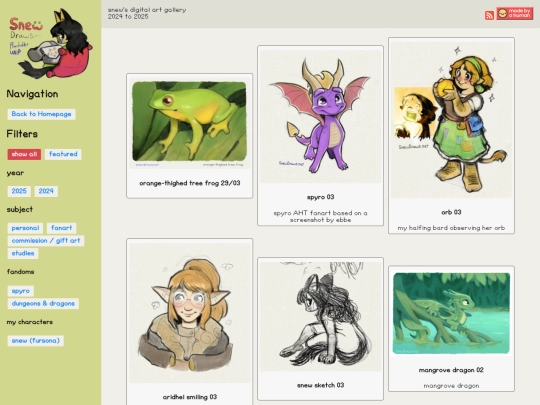Click the orange RSS feed icon
The image size is (540, 405).
pos(489,15)
